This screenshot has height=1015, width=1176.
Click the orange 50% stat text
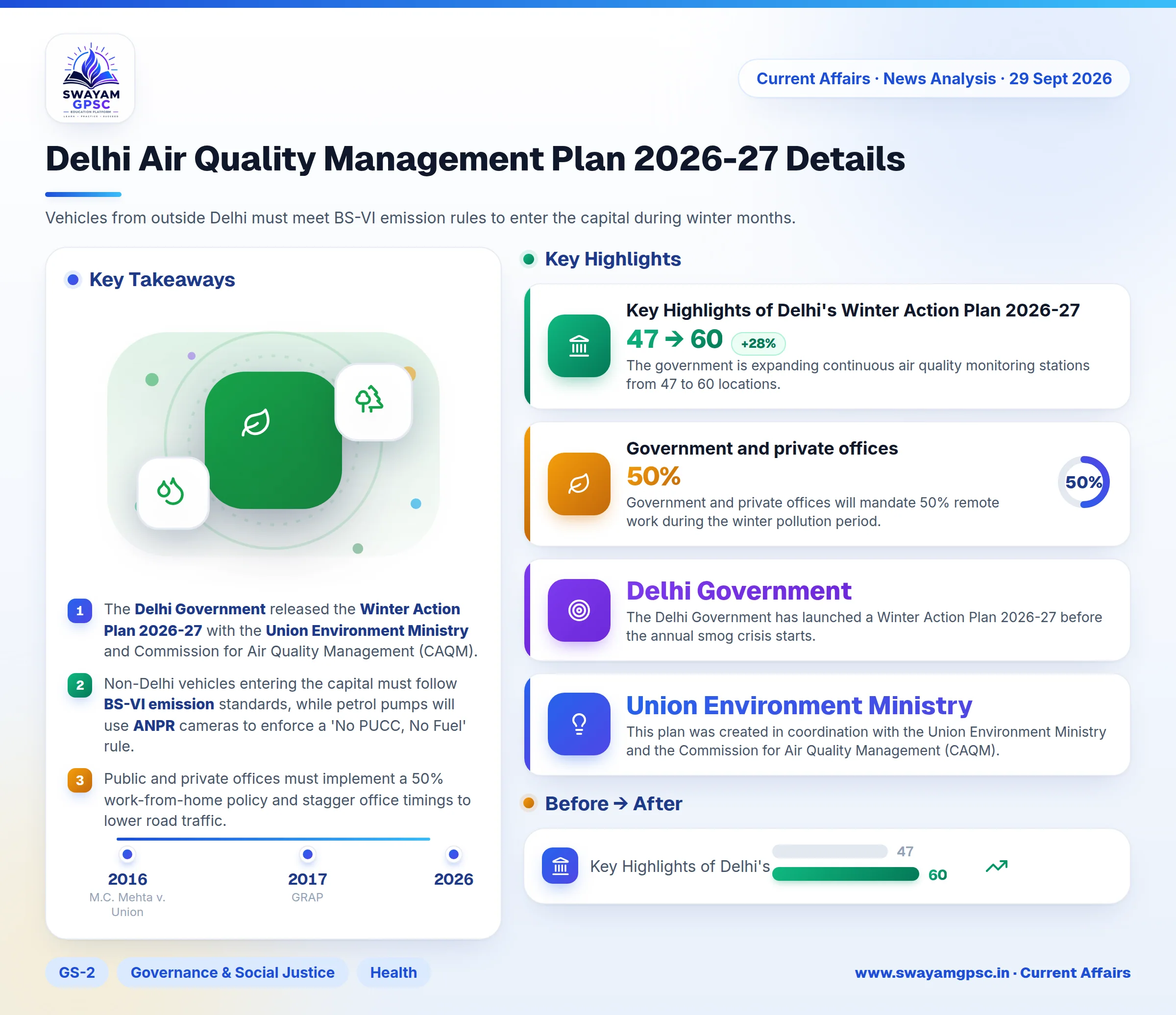click(x=653, y=476)
